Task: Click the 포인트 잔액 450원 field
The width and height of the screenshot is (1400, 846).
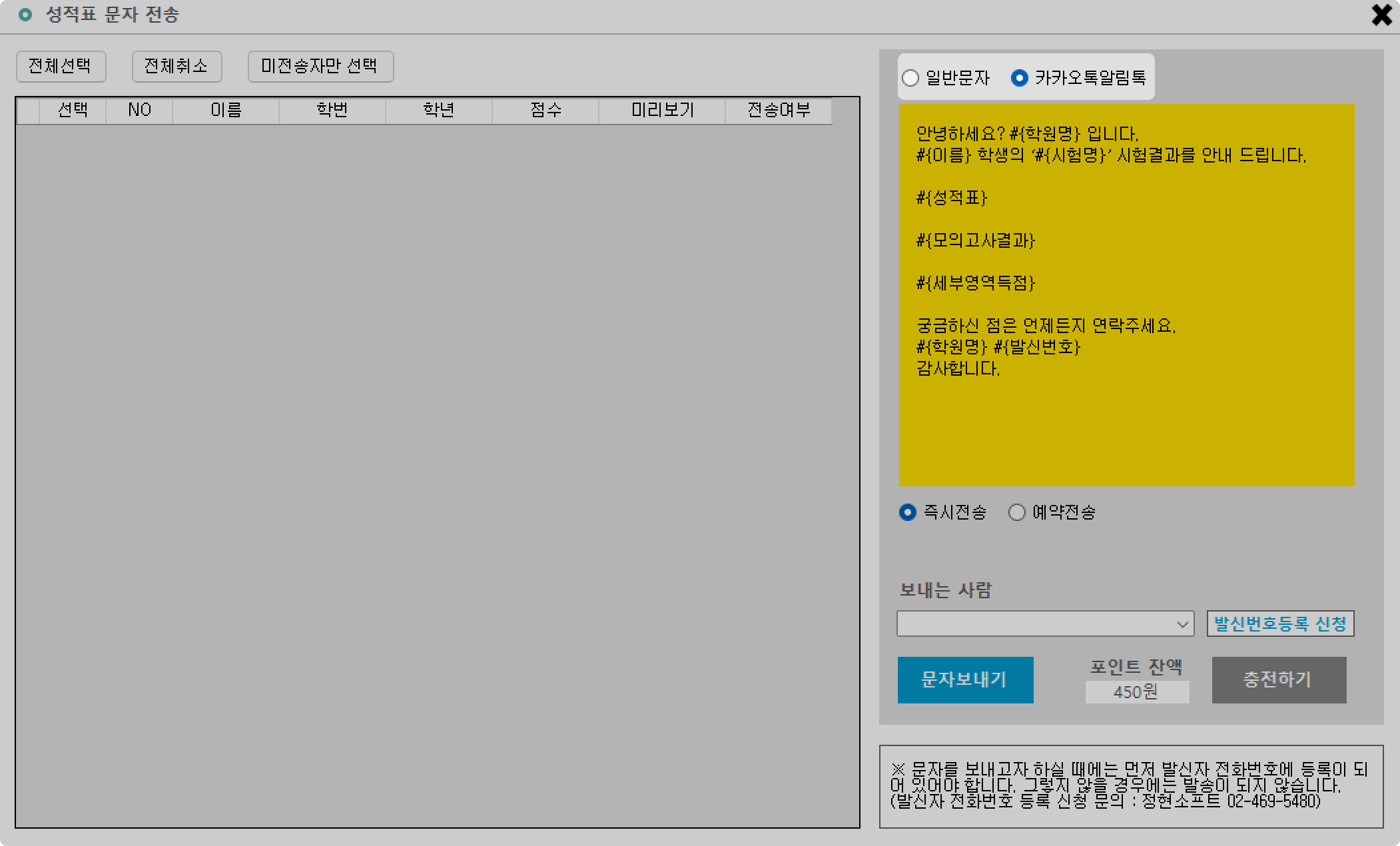Action: click(x=1137, y=692)
